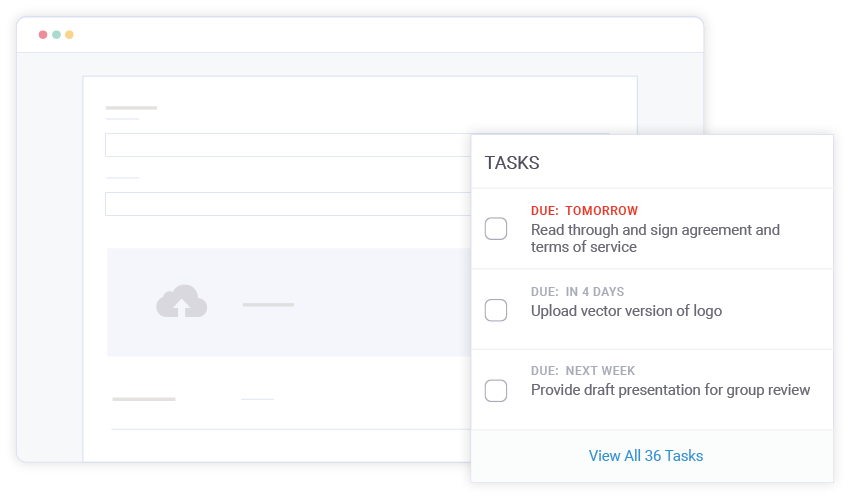Mark the draft presentation task complete
This screenshot has height=499, width=850.
(x=496, y=391)
